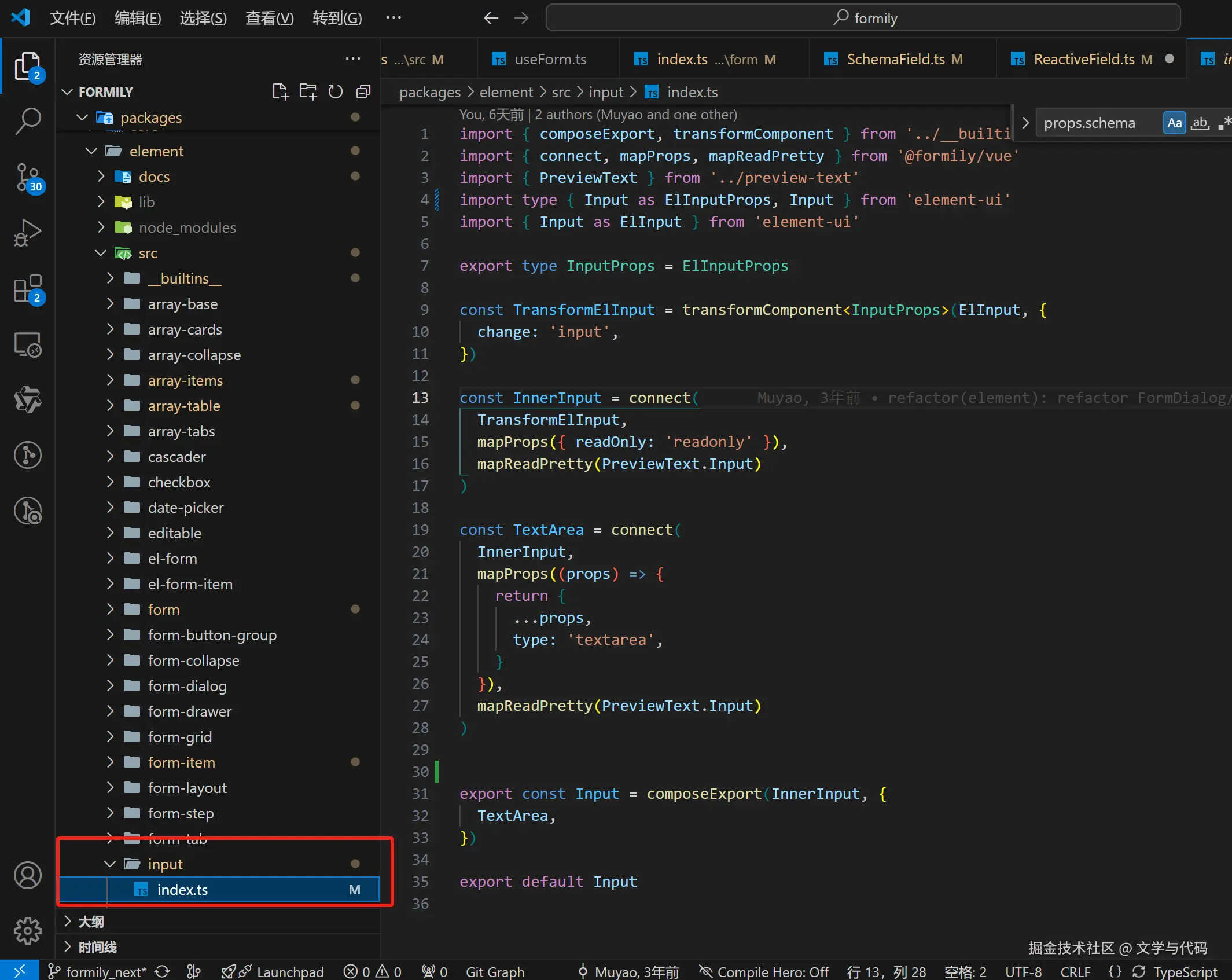Collapse all folders in explorer
1232x980 pixels.
point(363,92)
